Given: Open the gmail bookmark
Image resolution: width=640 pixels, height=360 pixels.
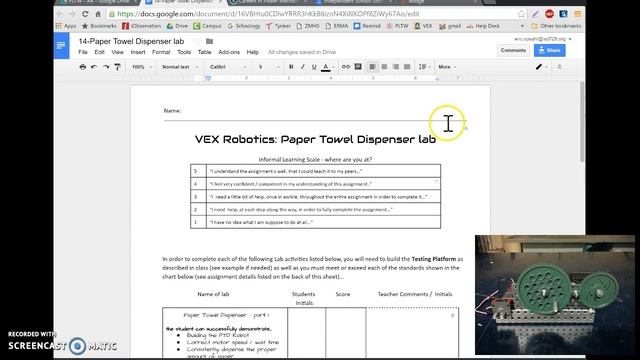Looking at the screenshot, I should (x=450, y=26).
